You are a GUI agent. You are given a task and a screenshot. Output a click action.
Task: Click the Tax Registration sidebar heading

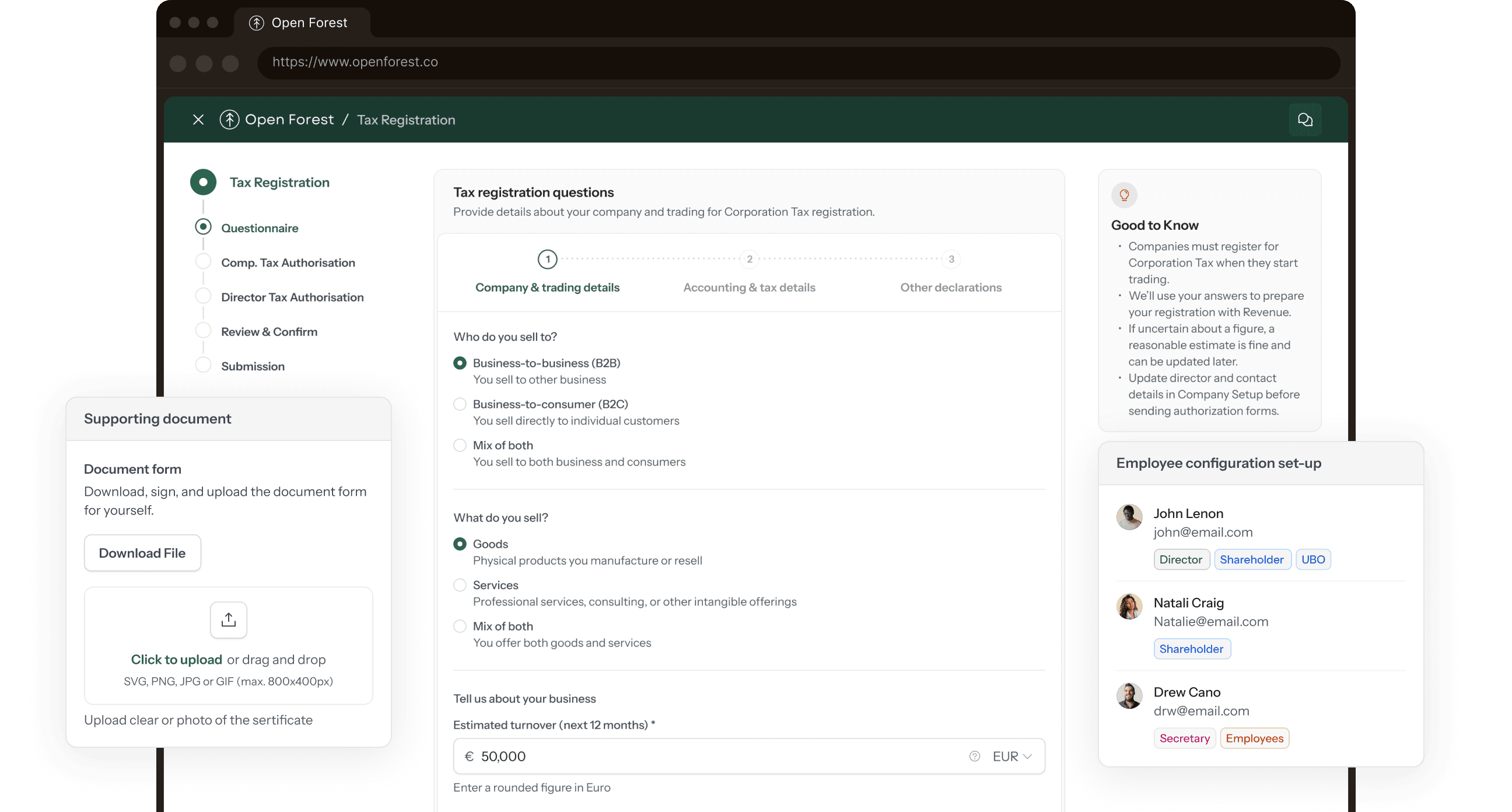[279, 182]
